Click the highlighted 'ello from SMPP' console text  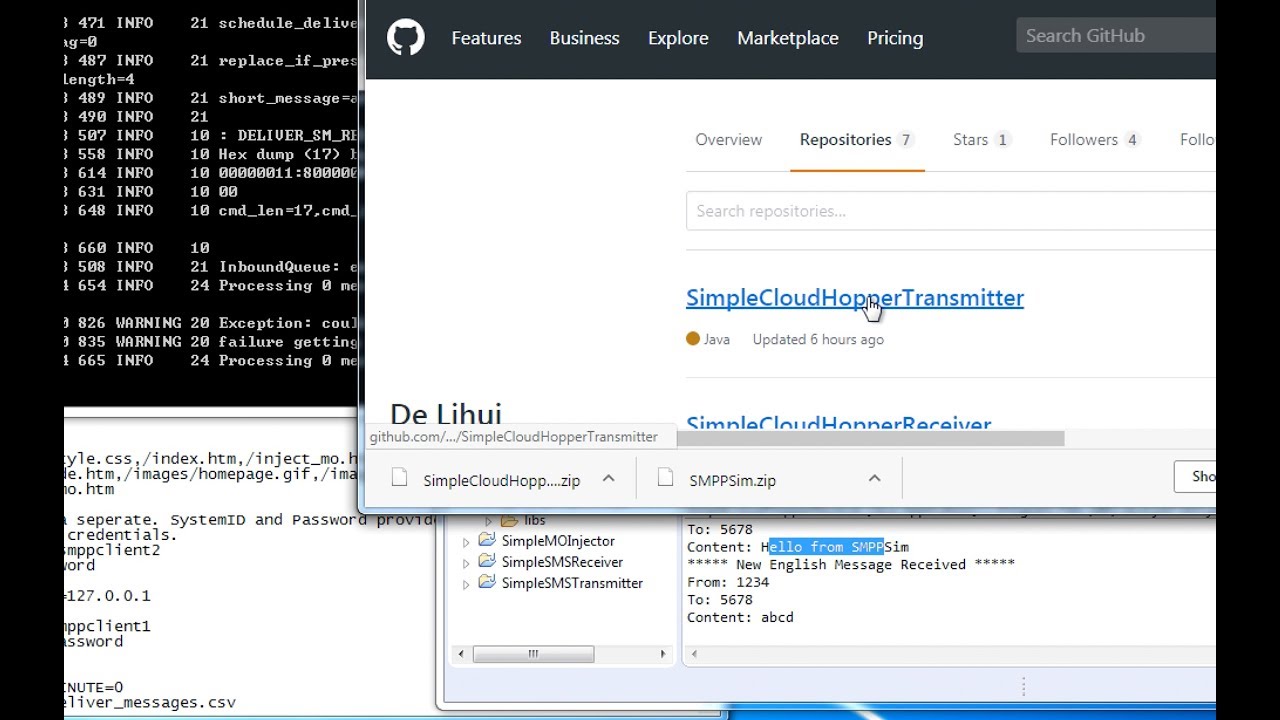826,547
